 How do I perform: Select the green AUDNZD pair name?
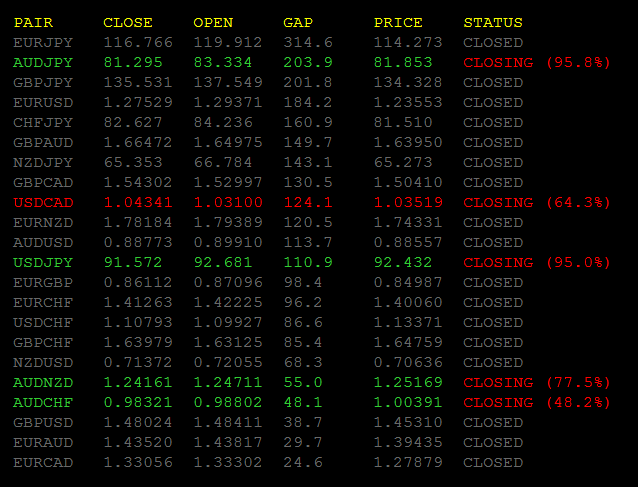pos(43,382)
